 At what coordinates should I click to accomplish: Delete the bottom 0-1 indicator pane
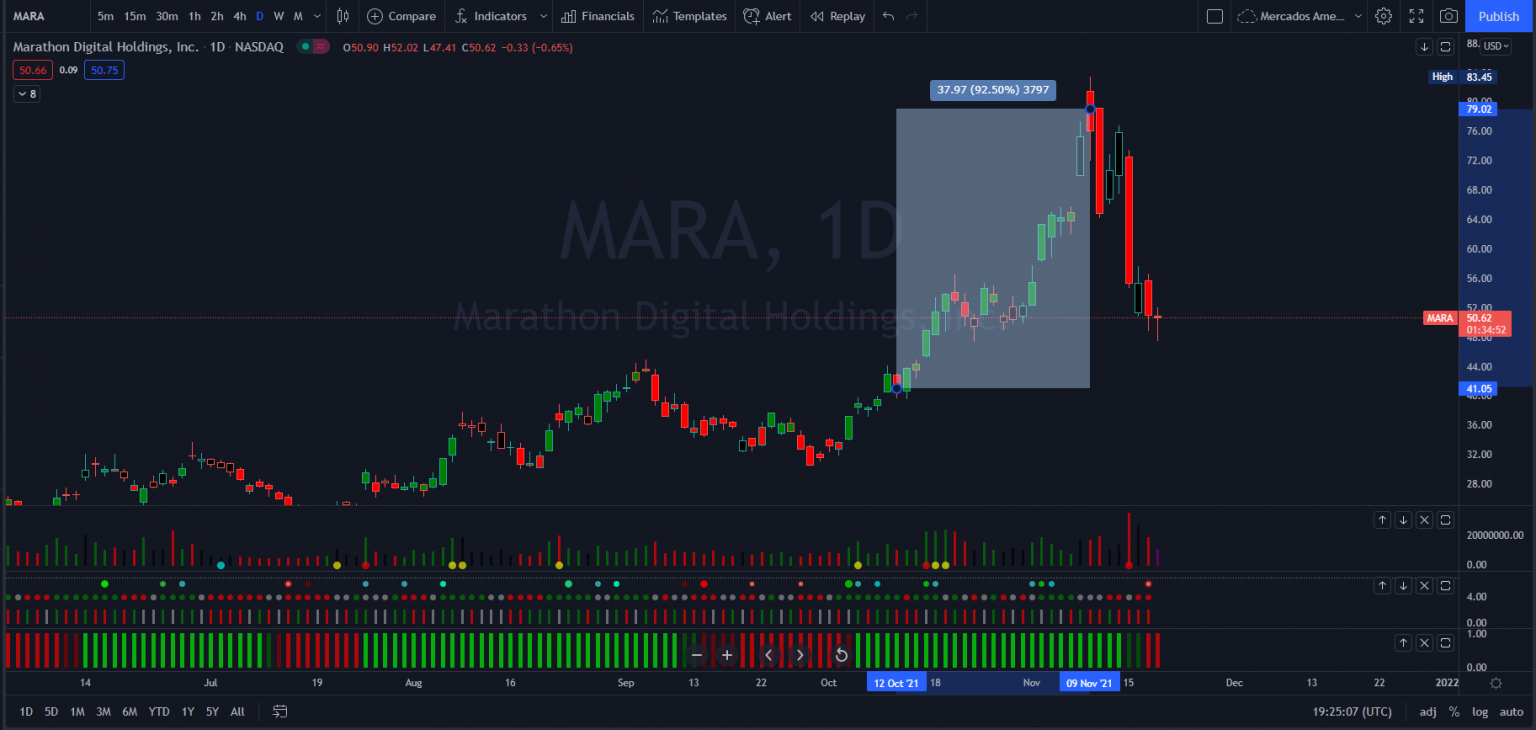[x=1424, y=643]
